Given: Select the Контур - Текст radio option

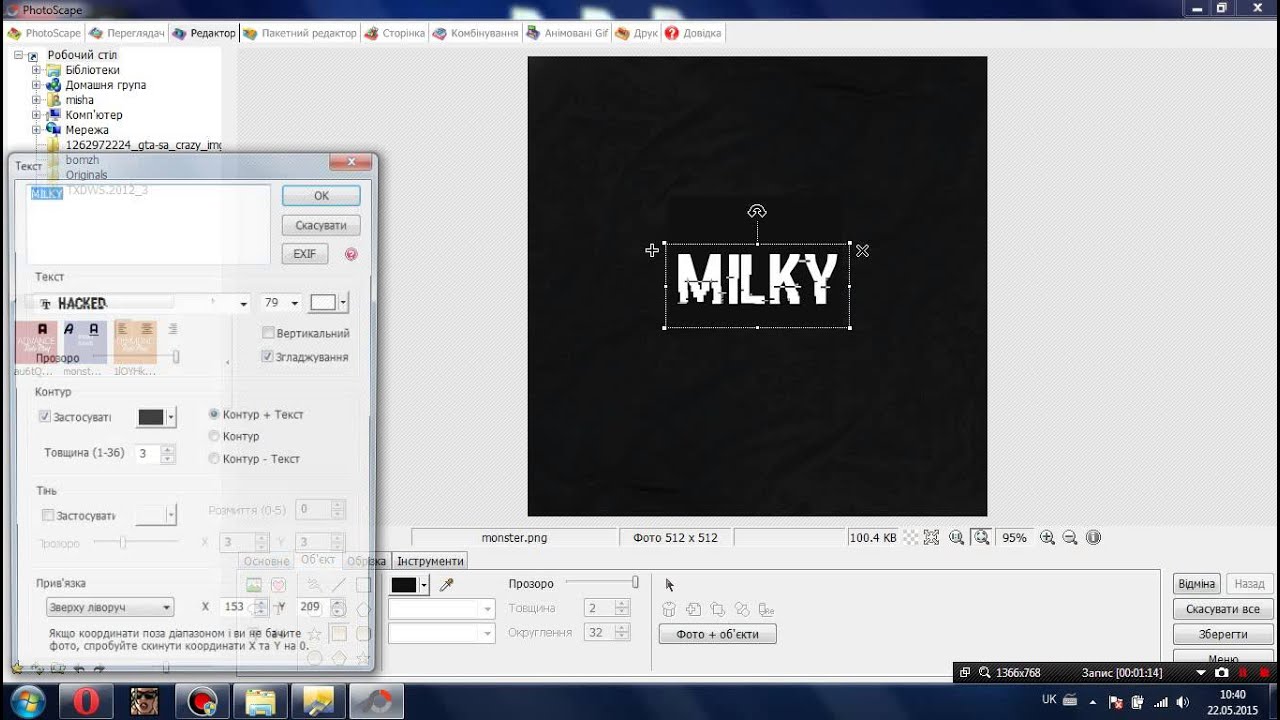Looking at the screenshot, I should (x=214, y=458).
